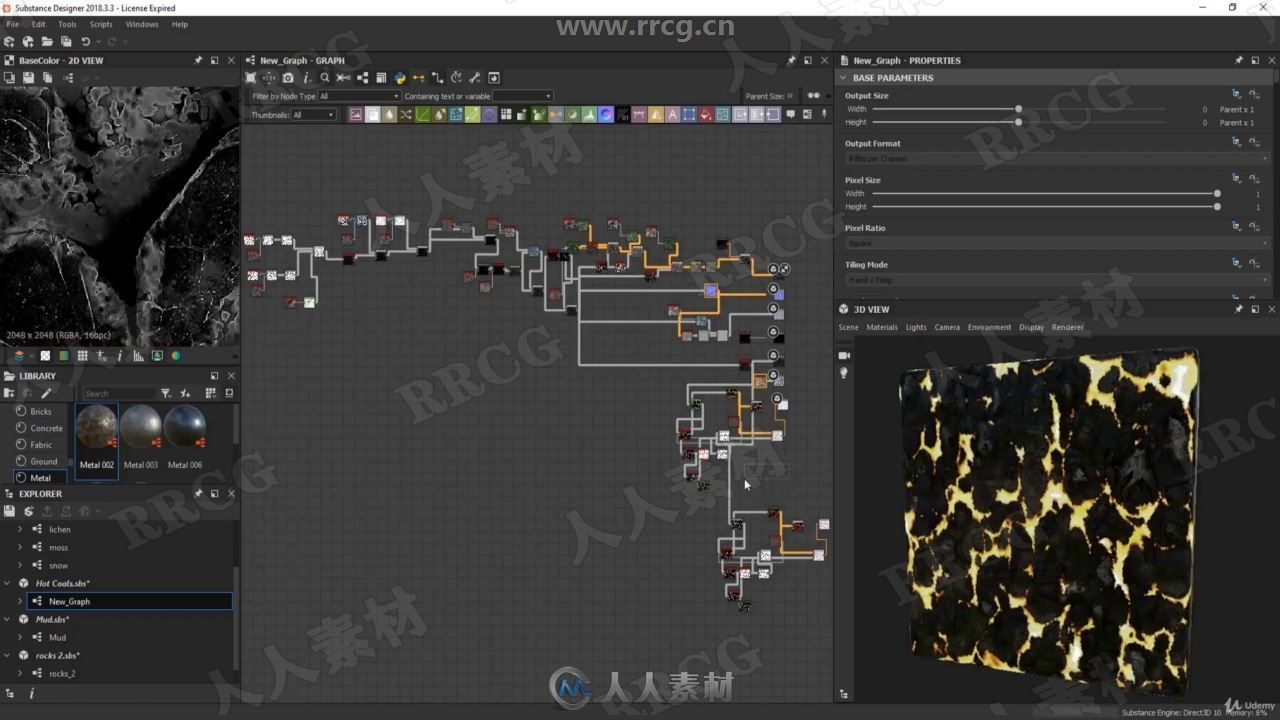Toggle the histogram in the 2D view toolbar
This screenshot has width=1280, height=720.
click(138, 356)
